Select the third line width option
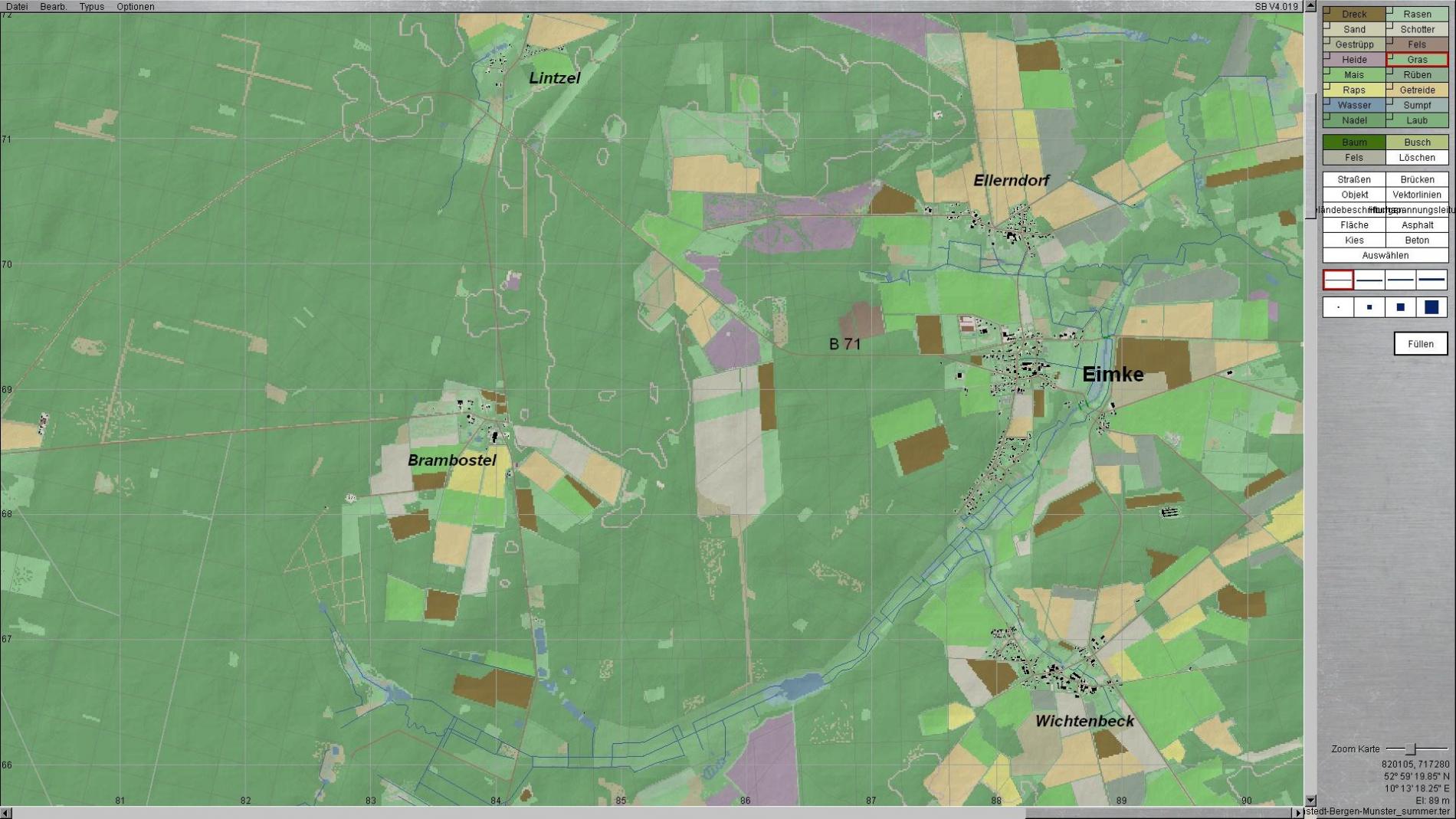 pyautogui.click(x=1400, y=280)
